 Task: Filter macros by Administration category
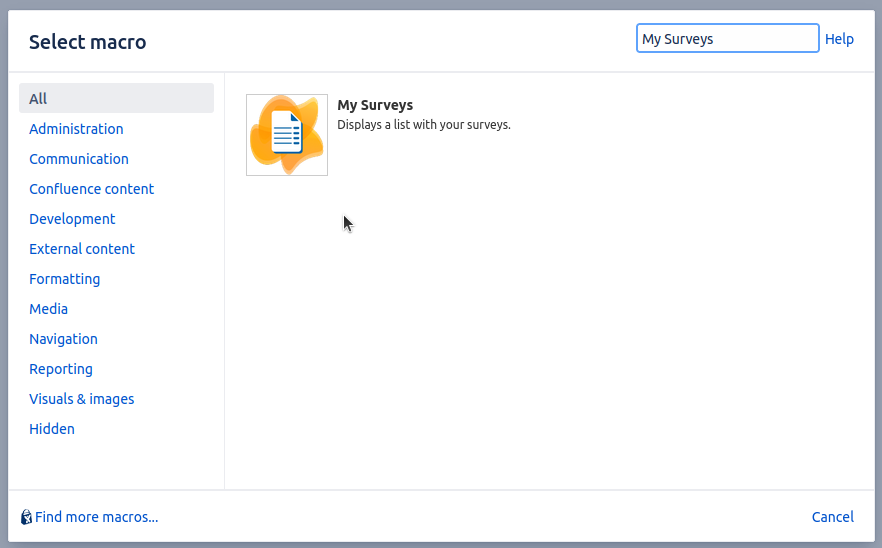coord(76,129)
